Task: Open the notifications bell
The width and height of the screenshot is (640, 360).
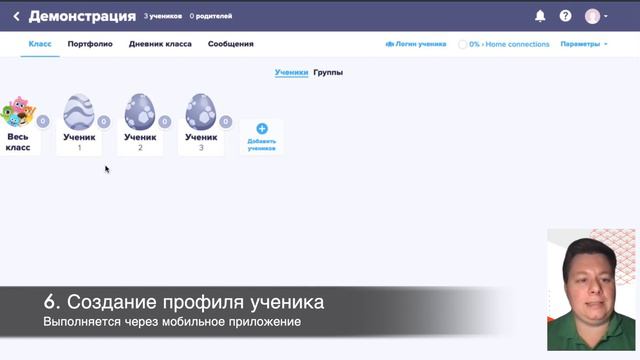Action: (x=540, y=16)
